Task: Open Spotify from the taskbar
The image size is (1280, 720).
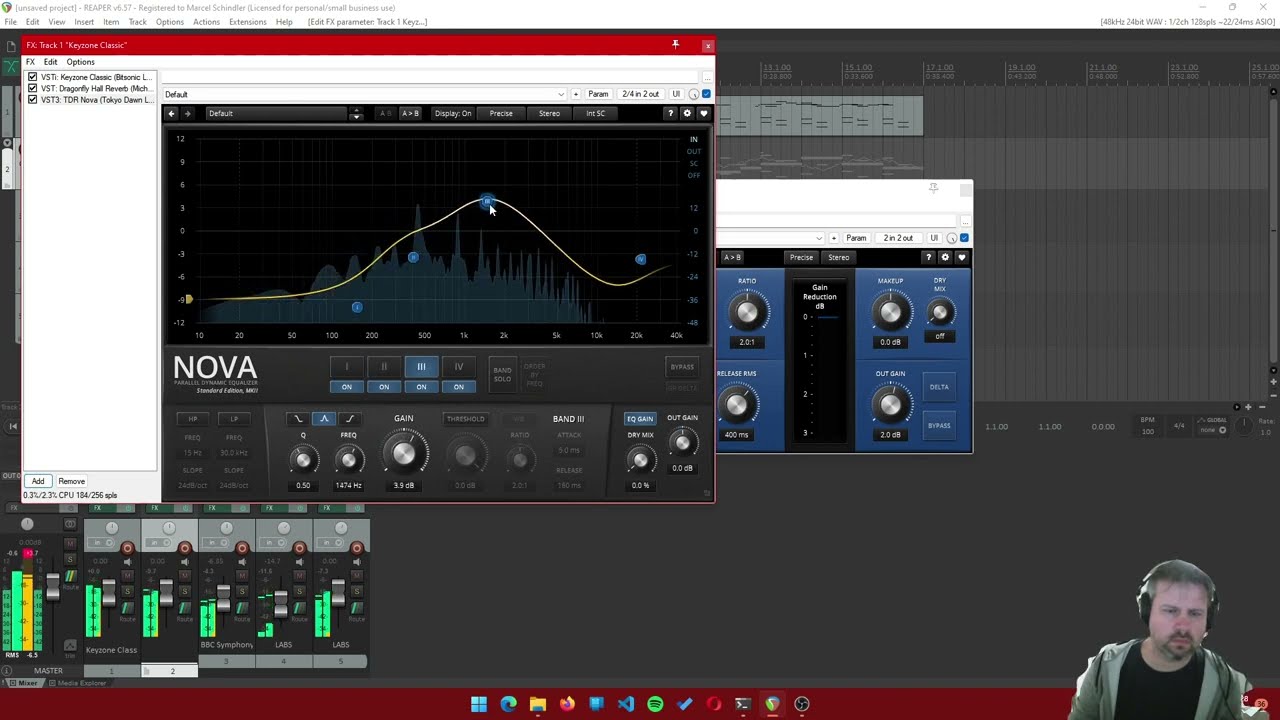Action: pos(655,704)
